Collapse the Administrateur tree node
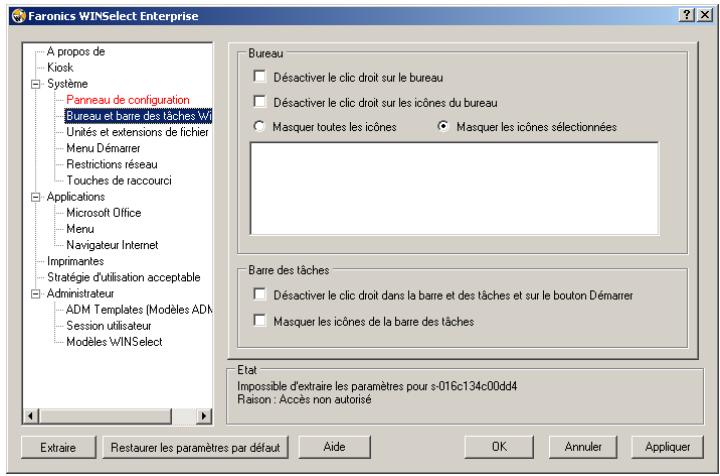 tap(35, 294)
